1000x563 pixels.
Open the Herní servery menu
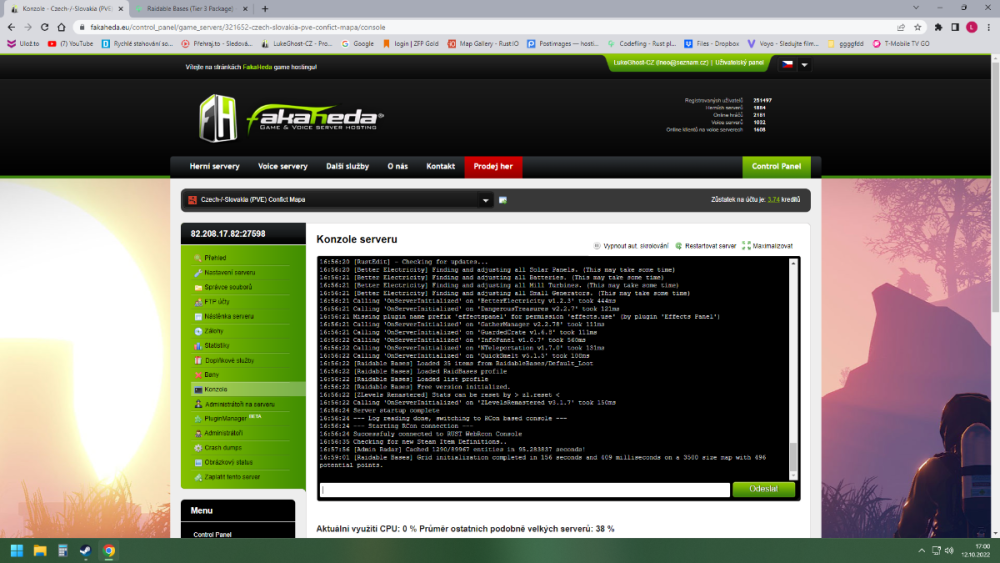click(x=214, y=166)
